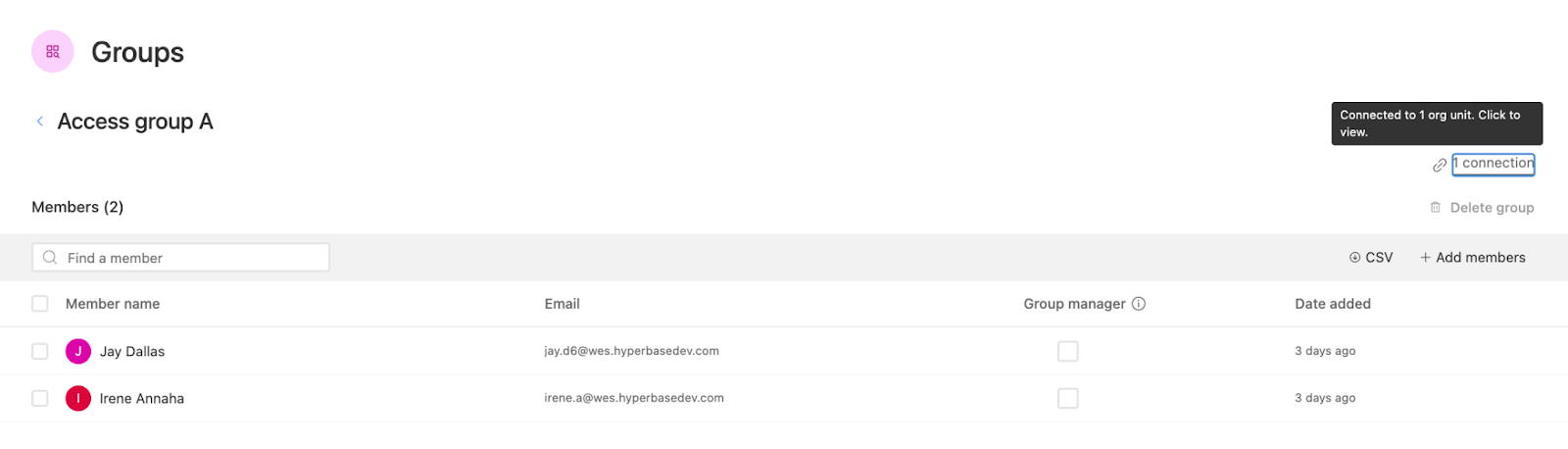Click the Group manager info icon
Screen dimensions: 1568x449
(x=1139, y=304)
